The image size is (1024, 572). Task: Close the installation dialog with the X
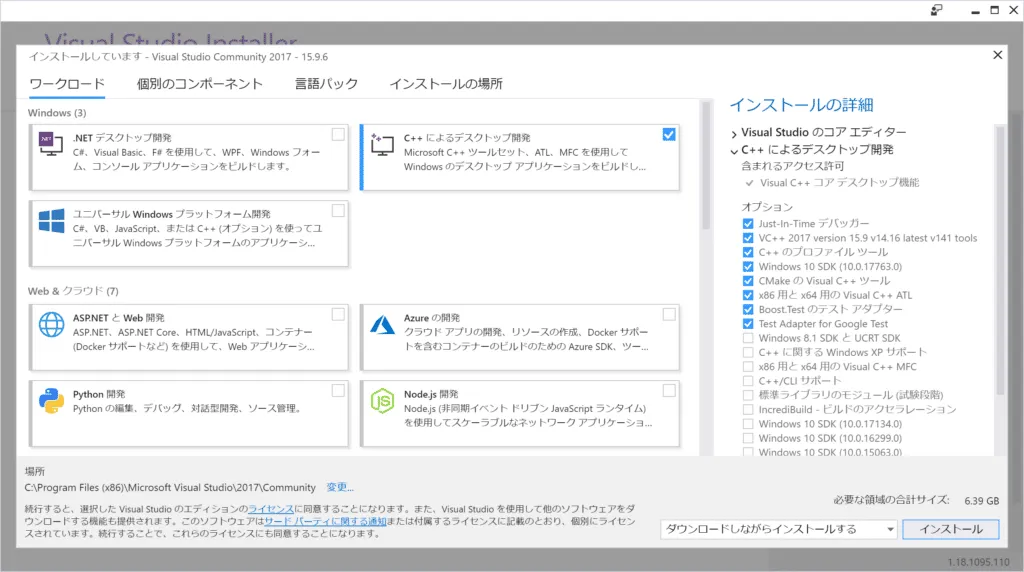pyautogui.click(x=997, y=55)
